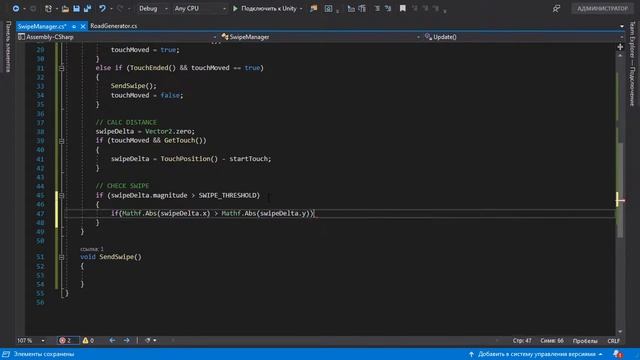This screenshot has width=640, height=360.
Task: Click the warning count indicator showing 0
Action: coord(88,340)
